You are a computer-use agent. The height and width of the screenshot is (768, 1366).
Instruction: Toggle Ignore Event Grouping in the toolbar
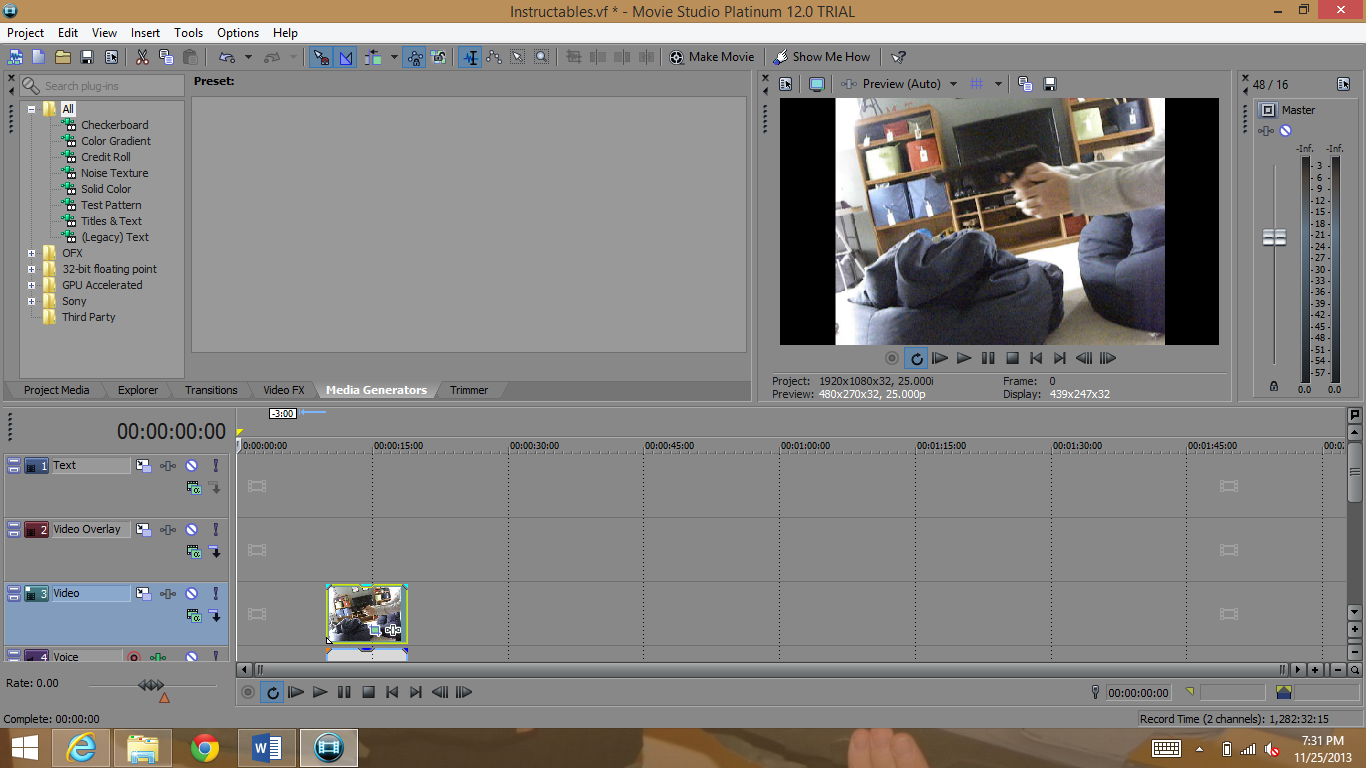point(439,57)
